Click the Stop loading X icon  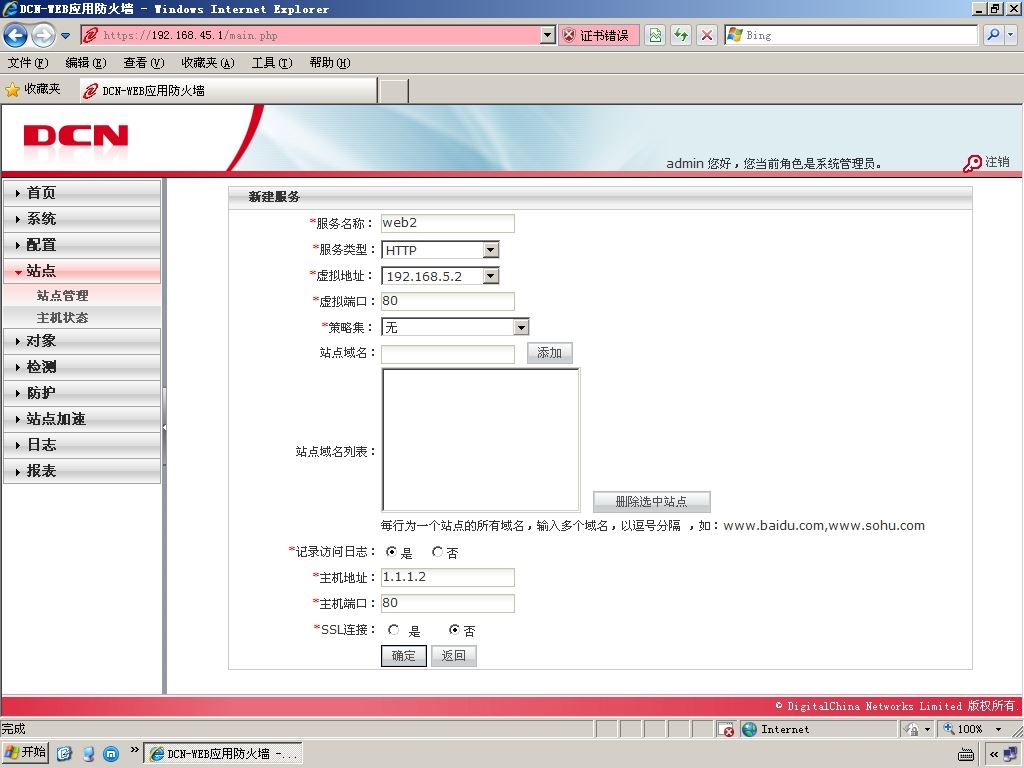point(707,35)
